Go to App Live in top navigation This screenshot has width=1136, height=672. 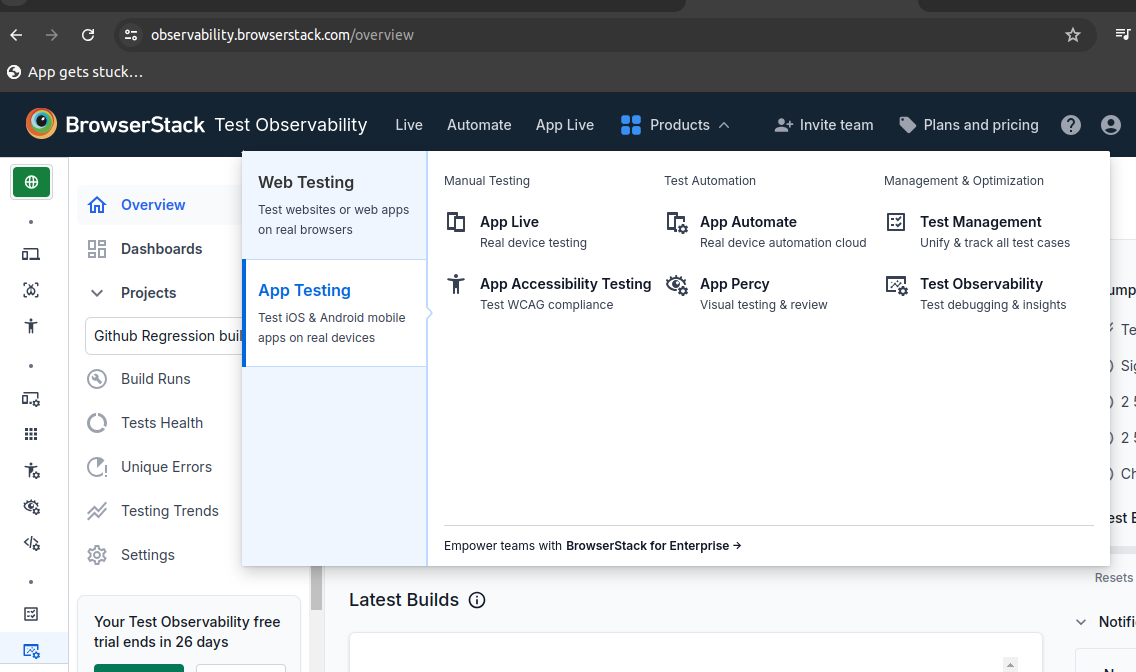pyautogui.click(x=564, y=125)
